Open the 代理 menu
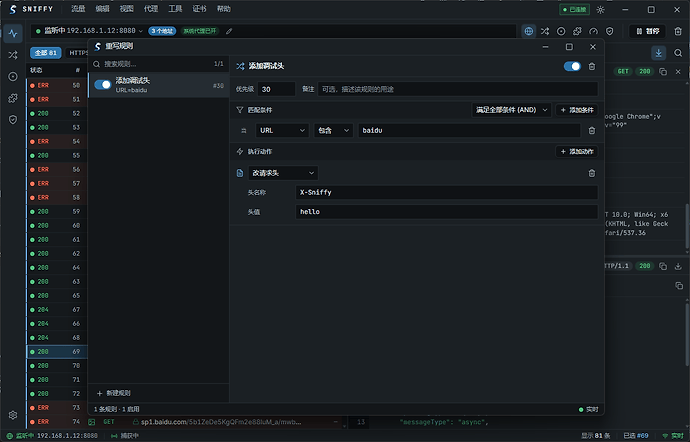690x442 pixels. [151, 9]
